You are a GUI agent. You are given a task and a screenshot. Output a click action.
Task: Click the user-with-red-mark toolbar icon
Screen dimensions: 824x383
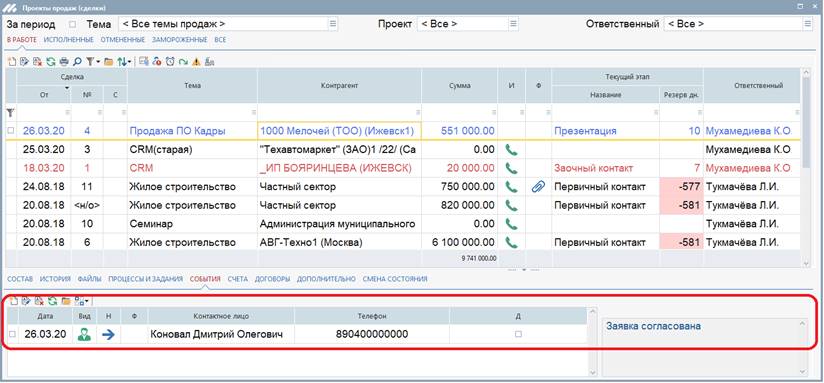[157, 61]
